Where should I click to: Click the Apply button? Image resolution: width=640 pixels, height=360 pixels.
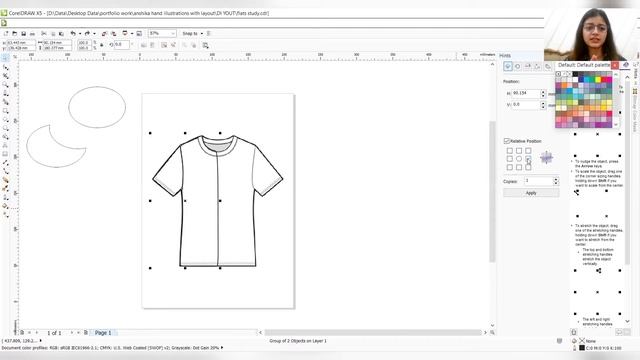[x=531, y=193]
